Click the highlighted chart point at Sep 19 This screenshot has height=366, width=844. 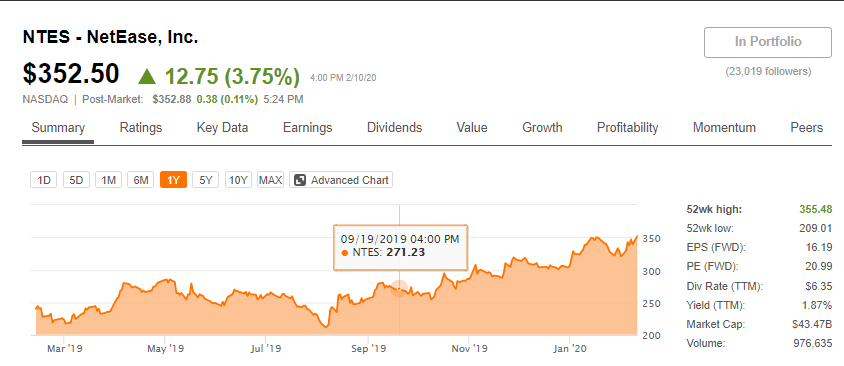(399, 289)
